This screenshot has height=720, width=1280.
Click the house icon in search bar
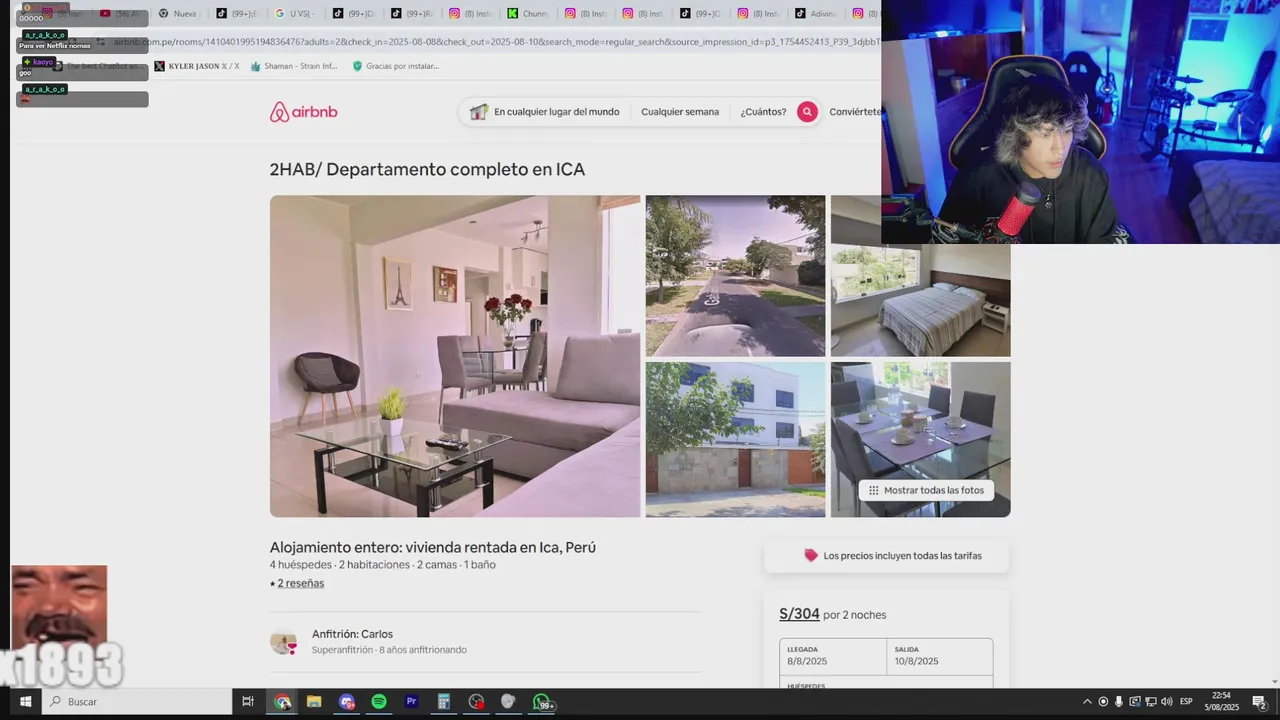pos(479,112)
